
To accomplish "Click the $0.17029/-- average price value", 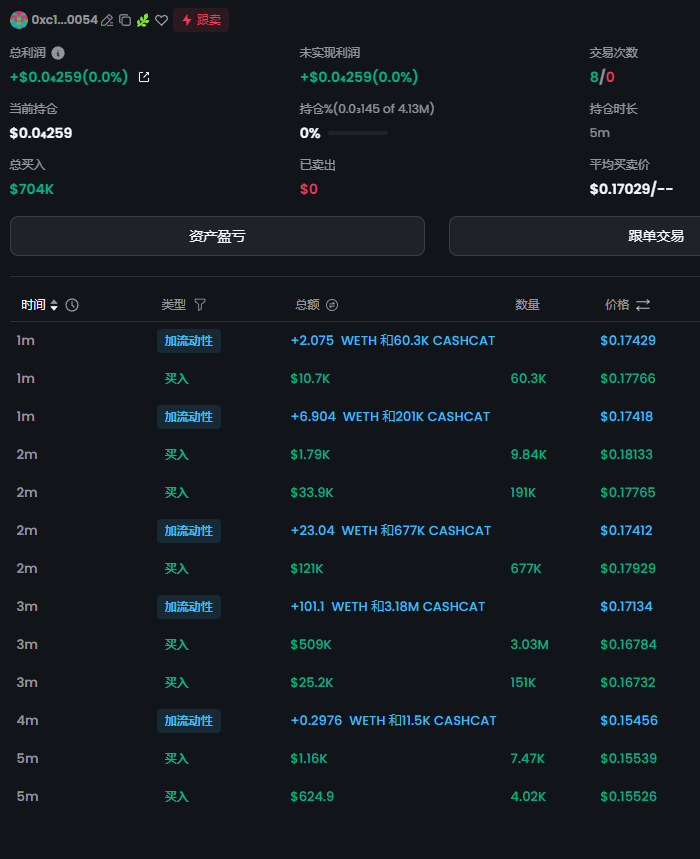I will (x=631, y=189).
